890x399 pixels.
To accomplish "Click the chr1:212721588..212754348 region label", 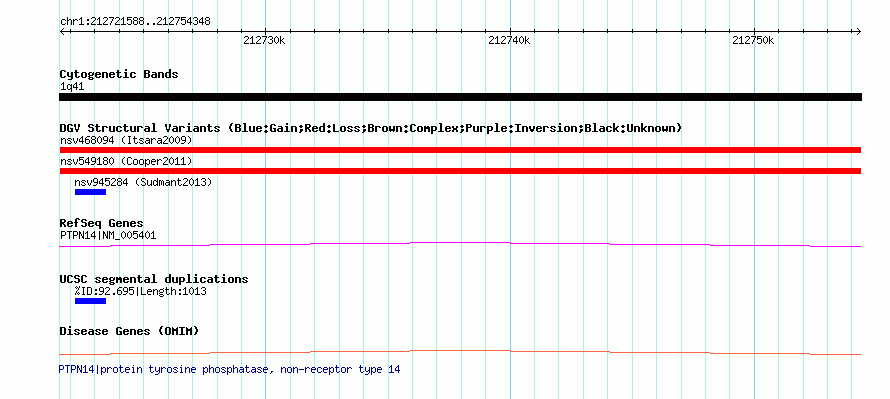I will pos(135,22).
